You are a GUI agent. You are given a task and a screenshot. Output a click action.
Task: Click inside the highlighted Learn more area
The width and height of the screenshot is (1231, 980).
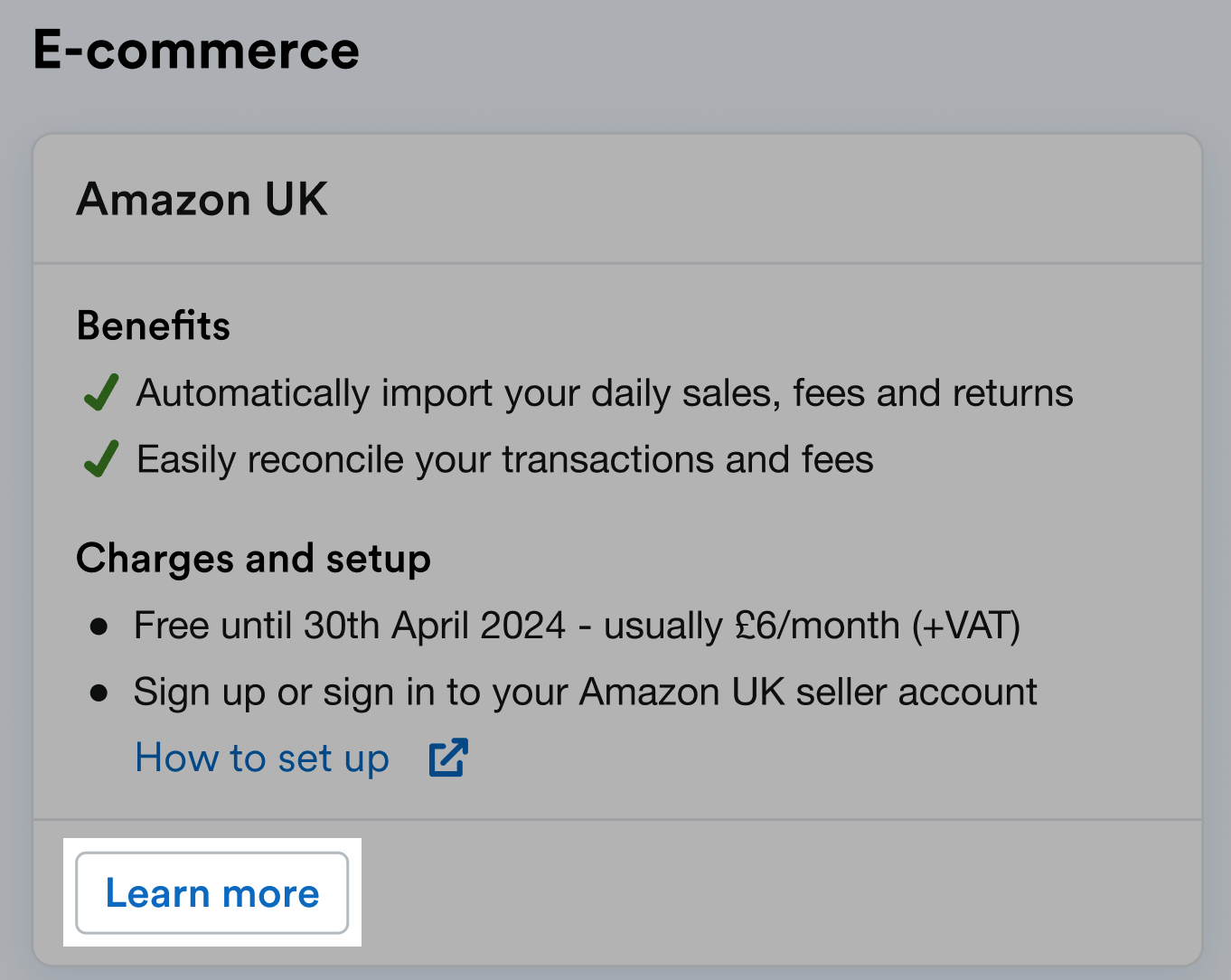(x=212, y=893)
